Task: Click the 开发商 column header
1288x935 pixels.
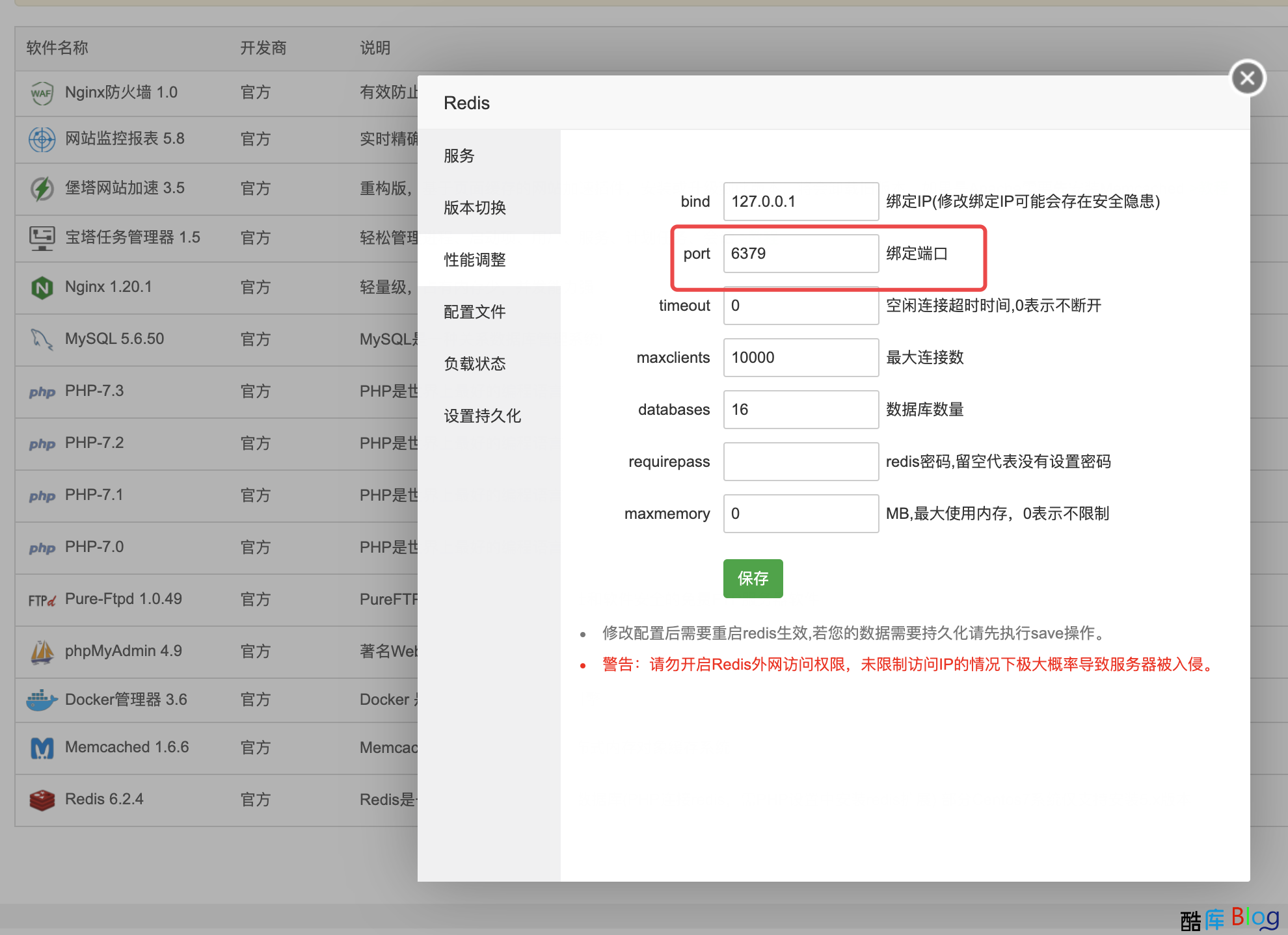Action: (263, 48)
